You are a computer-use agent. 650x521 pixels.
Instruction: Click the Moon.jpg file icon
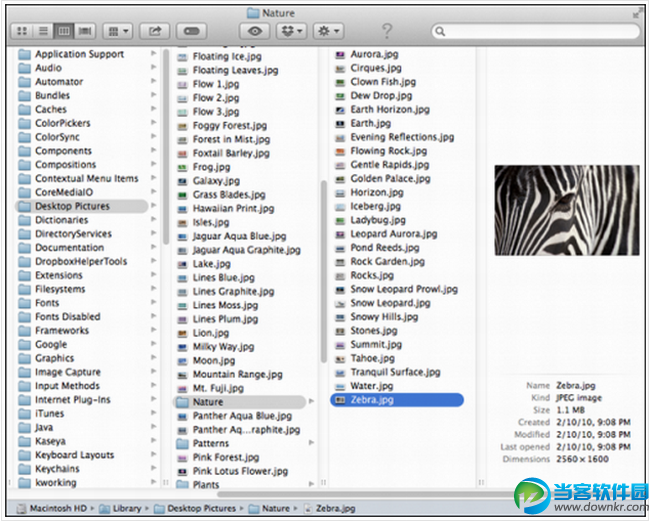(182, 361)
